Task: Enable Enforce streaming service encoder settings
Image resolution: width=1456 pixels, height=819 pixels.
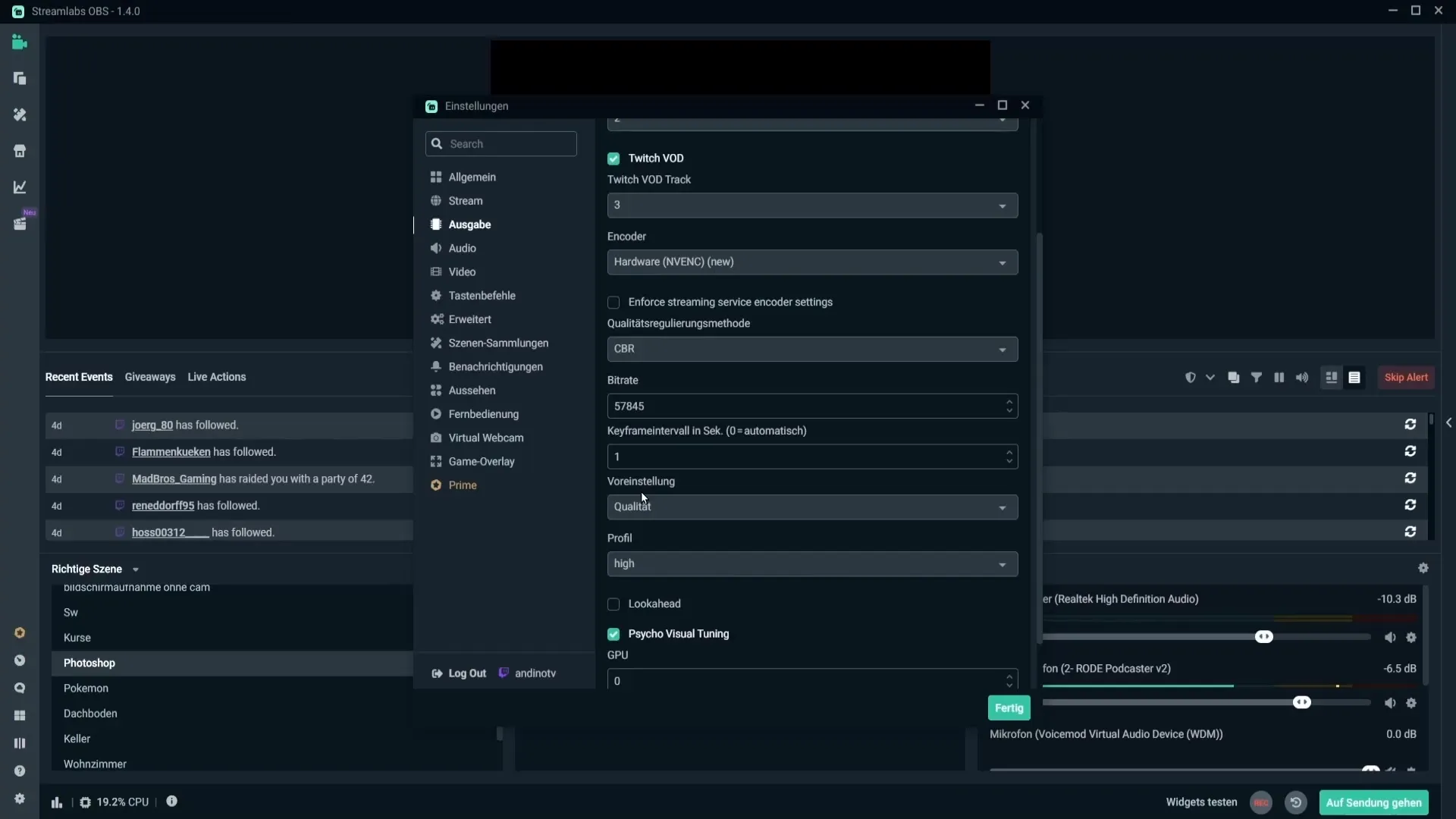Action: point(613,303)
